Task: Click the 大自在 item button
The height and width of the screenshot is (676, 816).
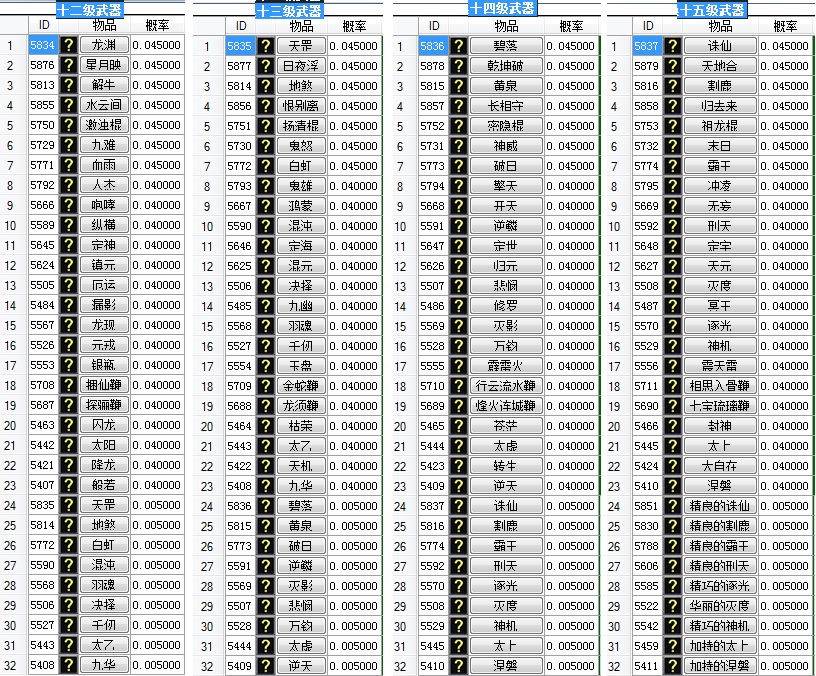Action: click(x=720, y=466)
